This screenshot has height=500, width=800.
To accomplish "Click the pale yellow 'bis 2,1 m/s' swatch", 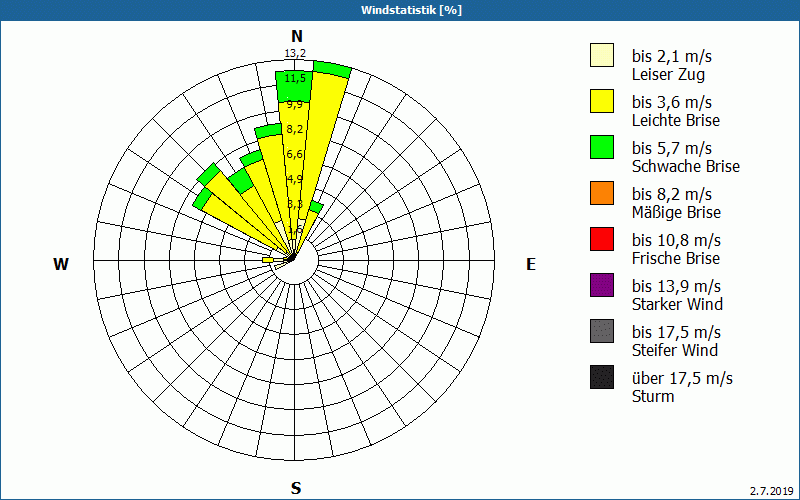I will pos(602,55).
